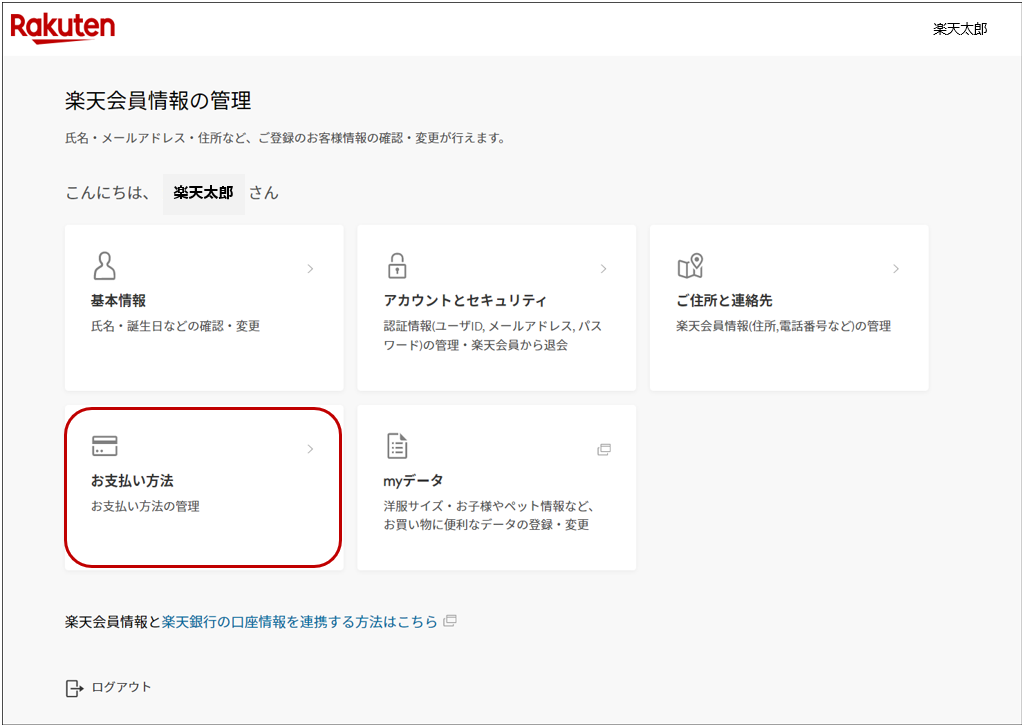Follow the 楽天銀行の口座情報を連携する方法はこちら link
The image size is (1025, 727).
tap(299, 622)
